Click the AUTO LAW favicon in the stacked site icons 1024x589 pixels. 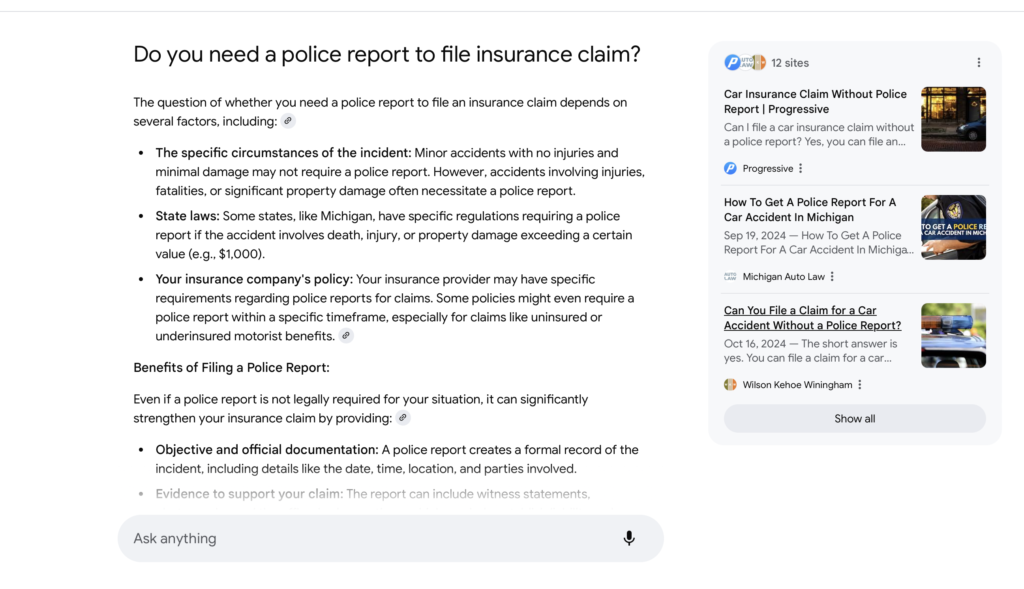tap(746, 62)
